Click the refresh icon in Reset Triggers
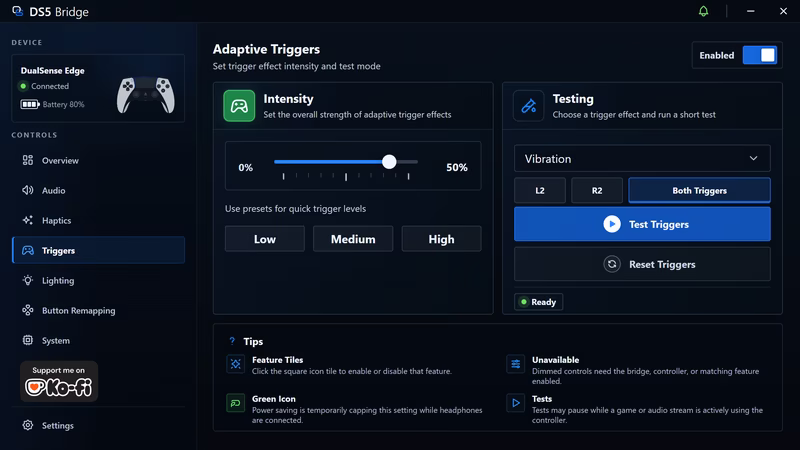Viewport: 800px width, 450px height. point(612,264)
